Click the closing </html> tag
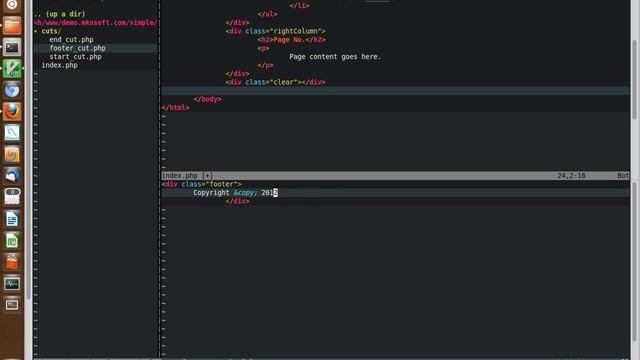 [x=176, y=108]
